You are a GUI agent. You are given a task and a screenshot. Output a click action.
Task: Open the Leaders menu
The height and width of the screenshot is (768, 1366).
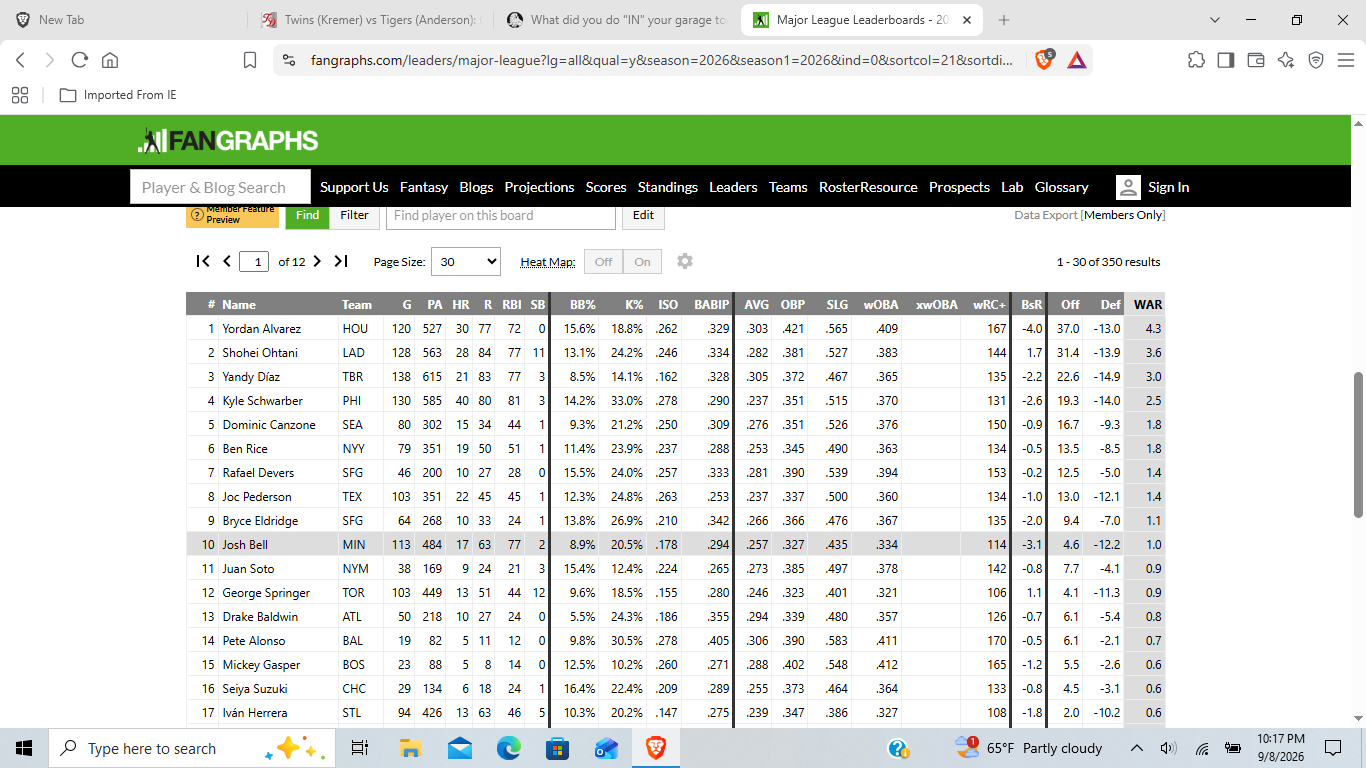pos(733,187)
